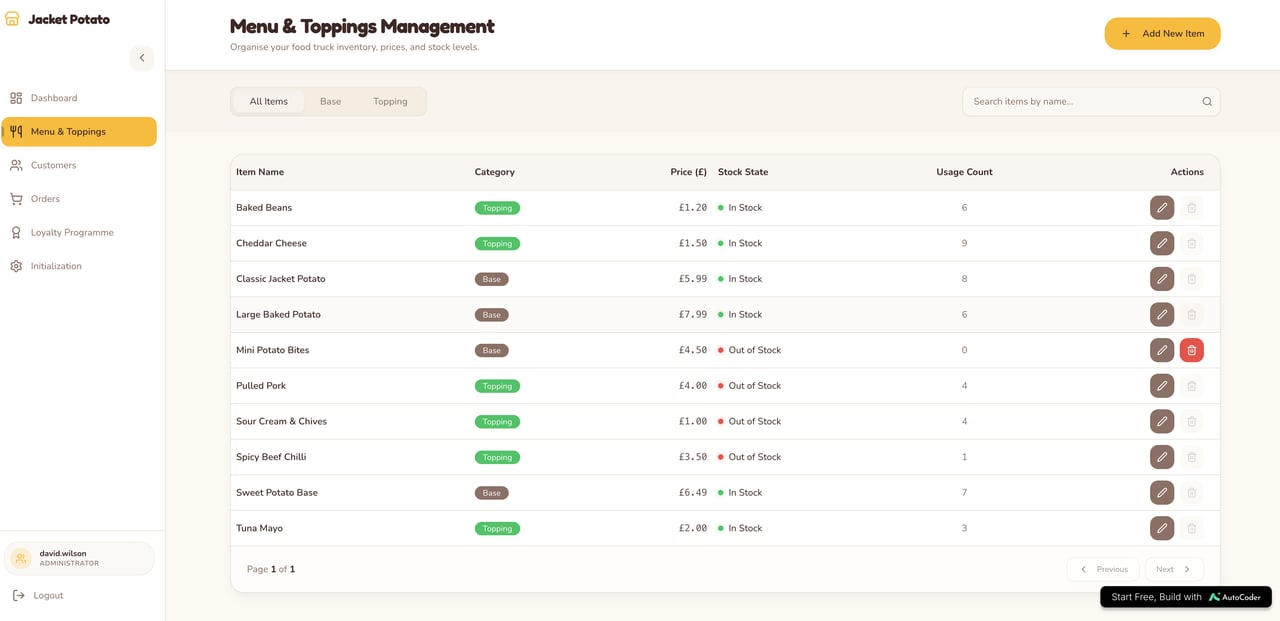
Task: Edit the Large Baked Potato item
Action: point(1161,314)
